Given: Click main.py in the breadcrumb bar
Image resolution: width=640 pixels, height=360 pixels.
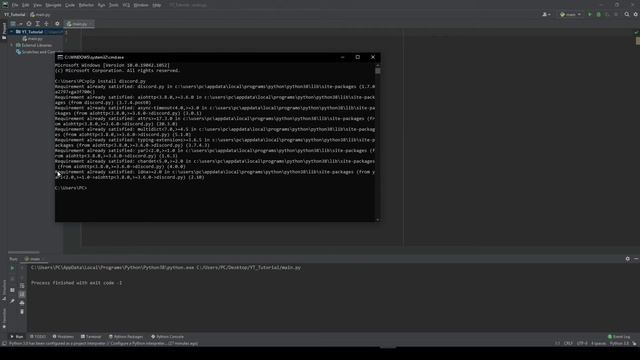Looking at the screenshot, I should click(x=40, y=14).
